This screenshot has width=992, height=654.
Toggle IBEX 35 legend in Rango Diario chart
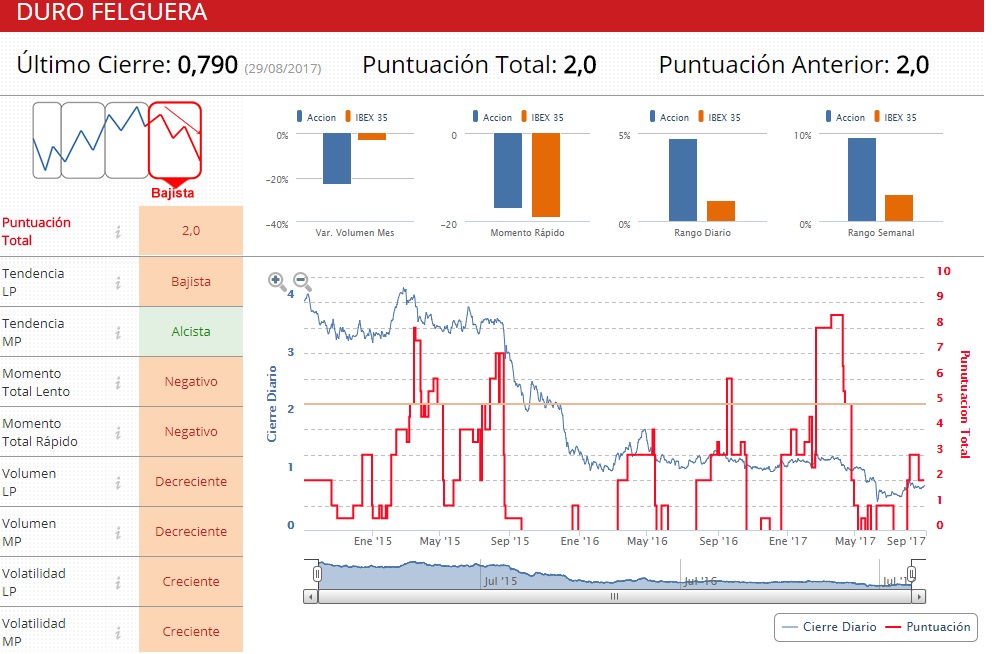pyautogui.click(x=719, y=117)
